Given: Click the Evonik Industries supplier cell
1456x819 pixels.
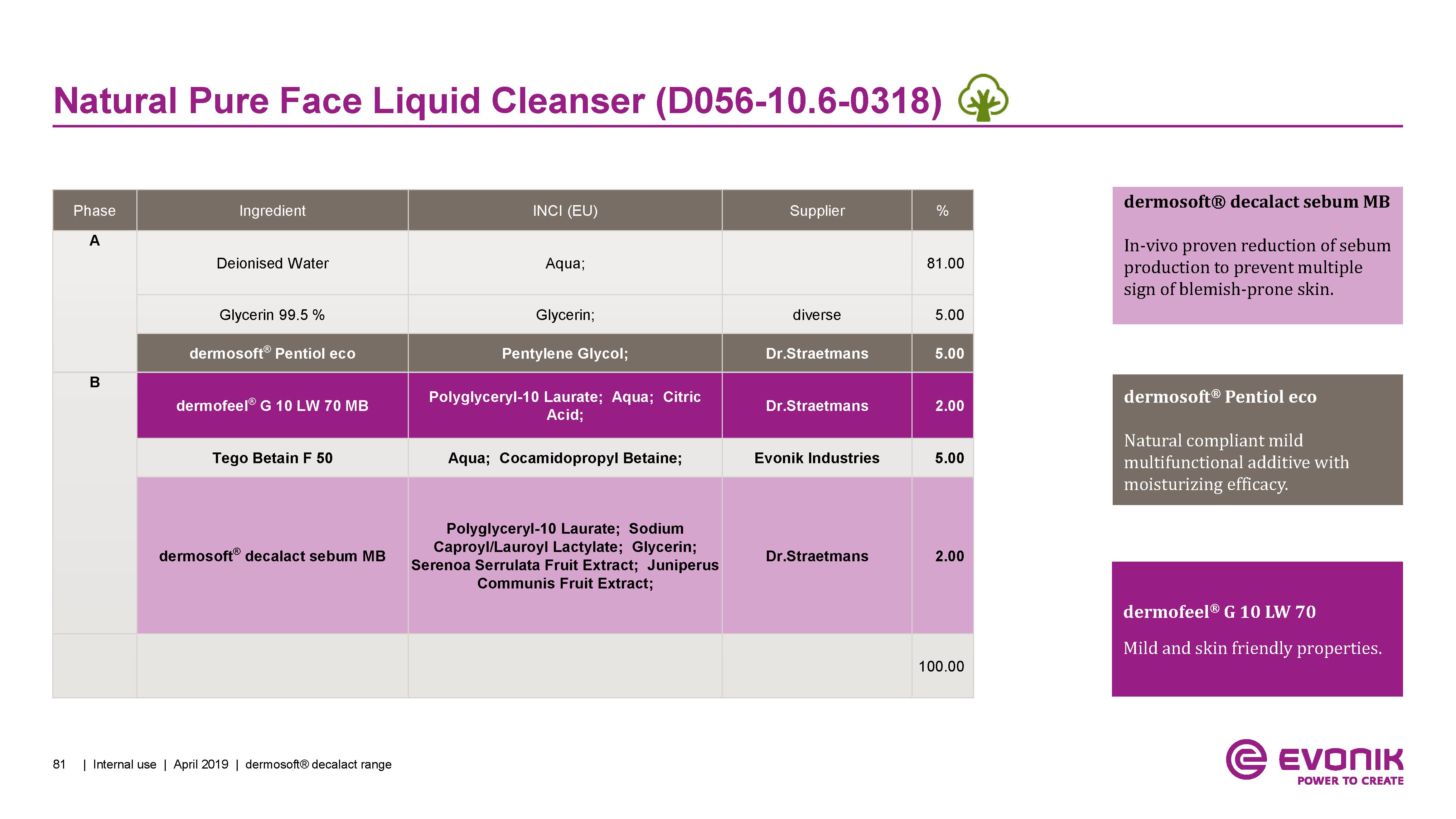Looking at the screenshot, I should [x=817, y=458].
